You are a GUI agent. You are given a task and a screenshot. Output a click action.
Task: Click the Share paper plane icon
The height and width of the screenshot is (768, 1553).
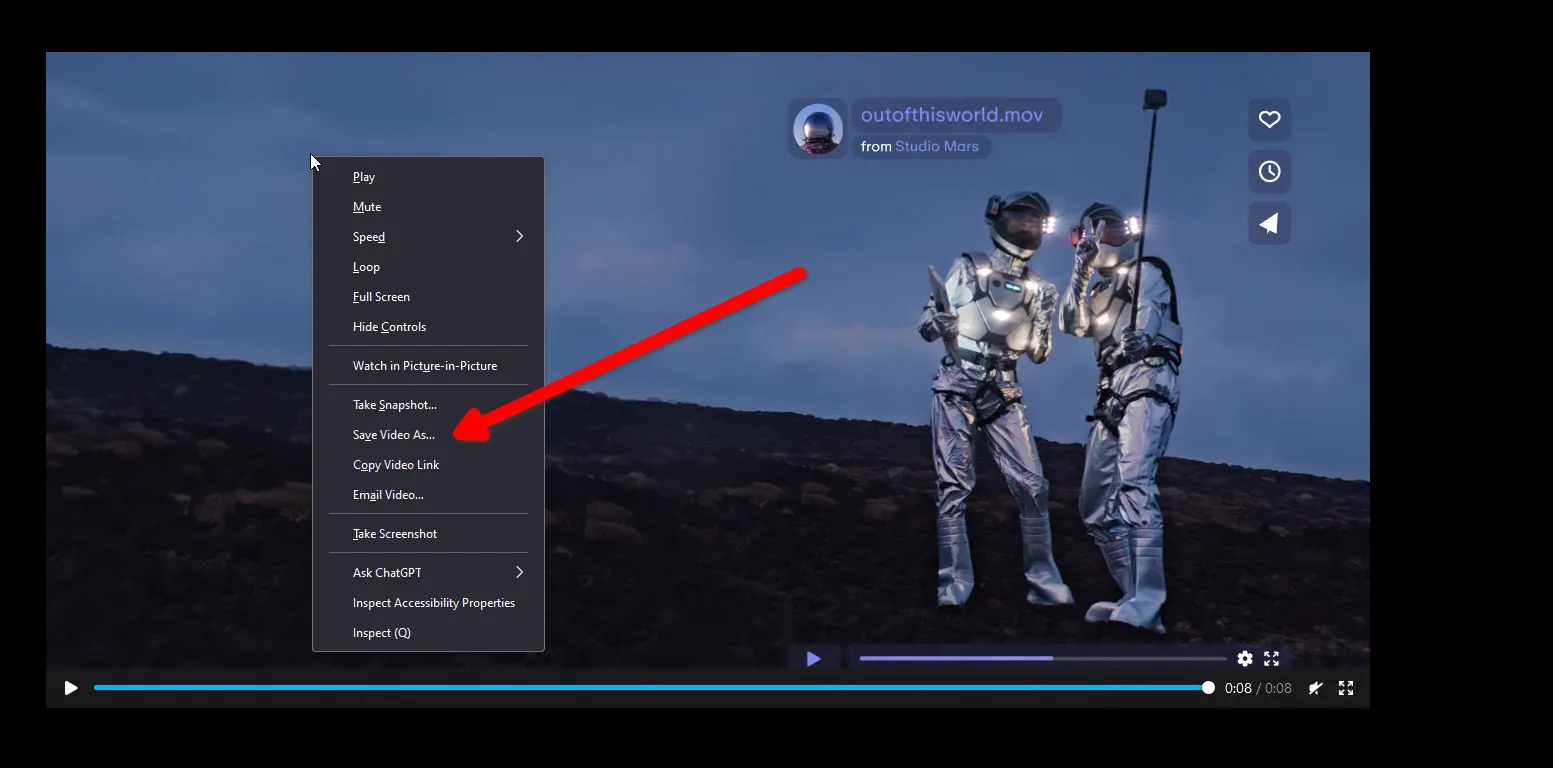pos(1269,224)
